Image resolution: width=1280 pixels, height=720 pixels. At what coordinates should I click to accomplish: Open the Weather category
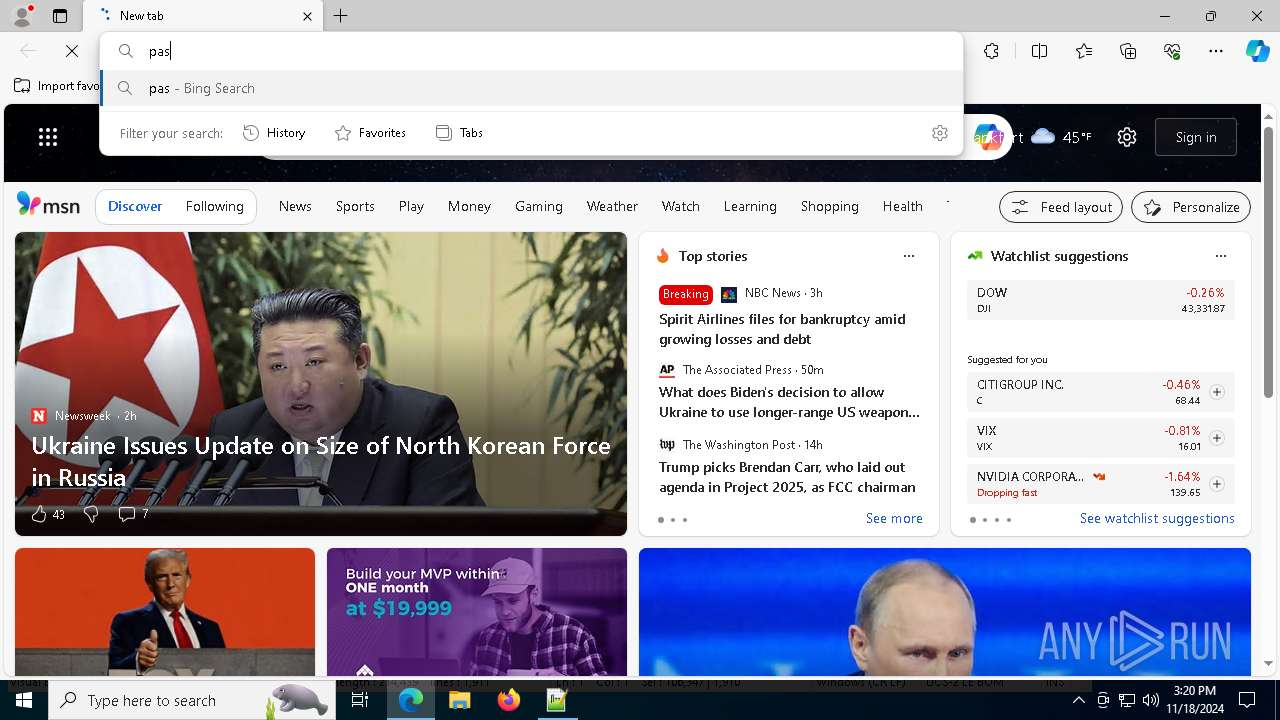[x=612, y=206]
